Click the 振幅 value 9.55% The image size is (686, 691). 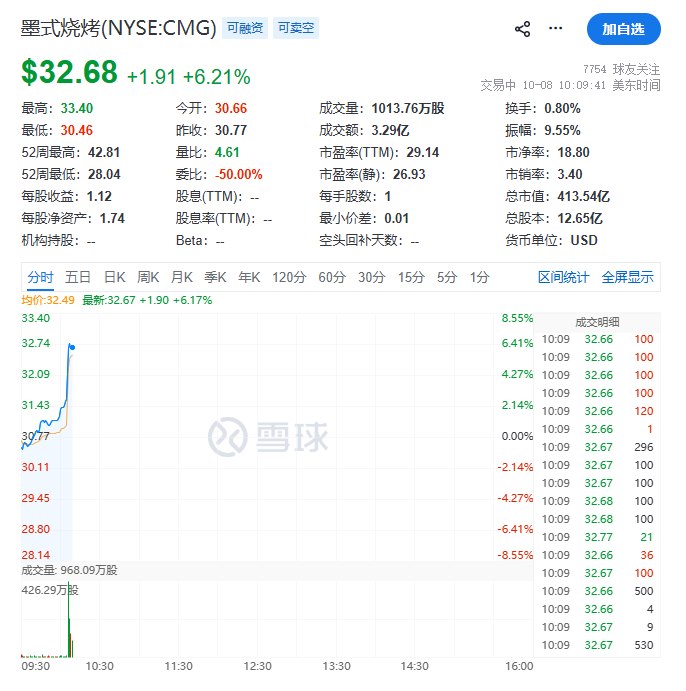562,130
